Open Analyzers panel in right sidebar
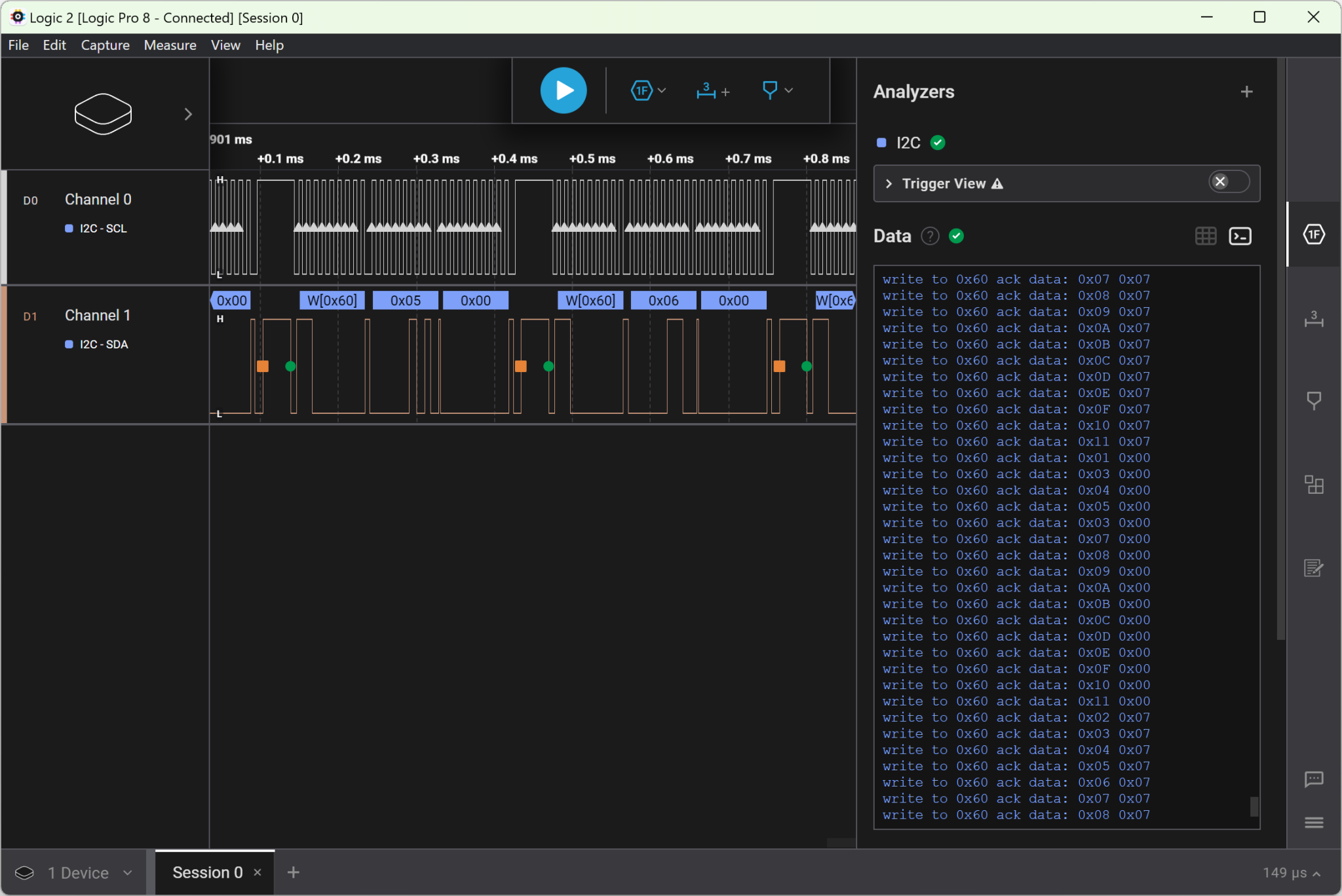1342x896 pixels. point(1313,234)
